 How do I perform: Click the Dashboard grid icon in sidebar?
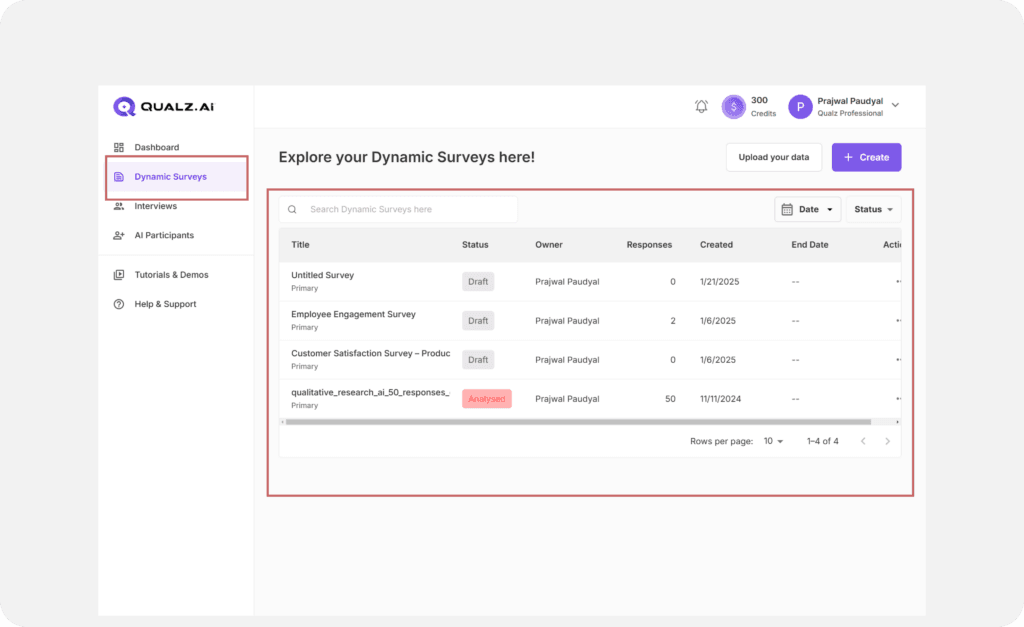(119, 147)
